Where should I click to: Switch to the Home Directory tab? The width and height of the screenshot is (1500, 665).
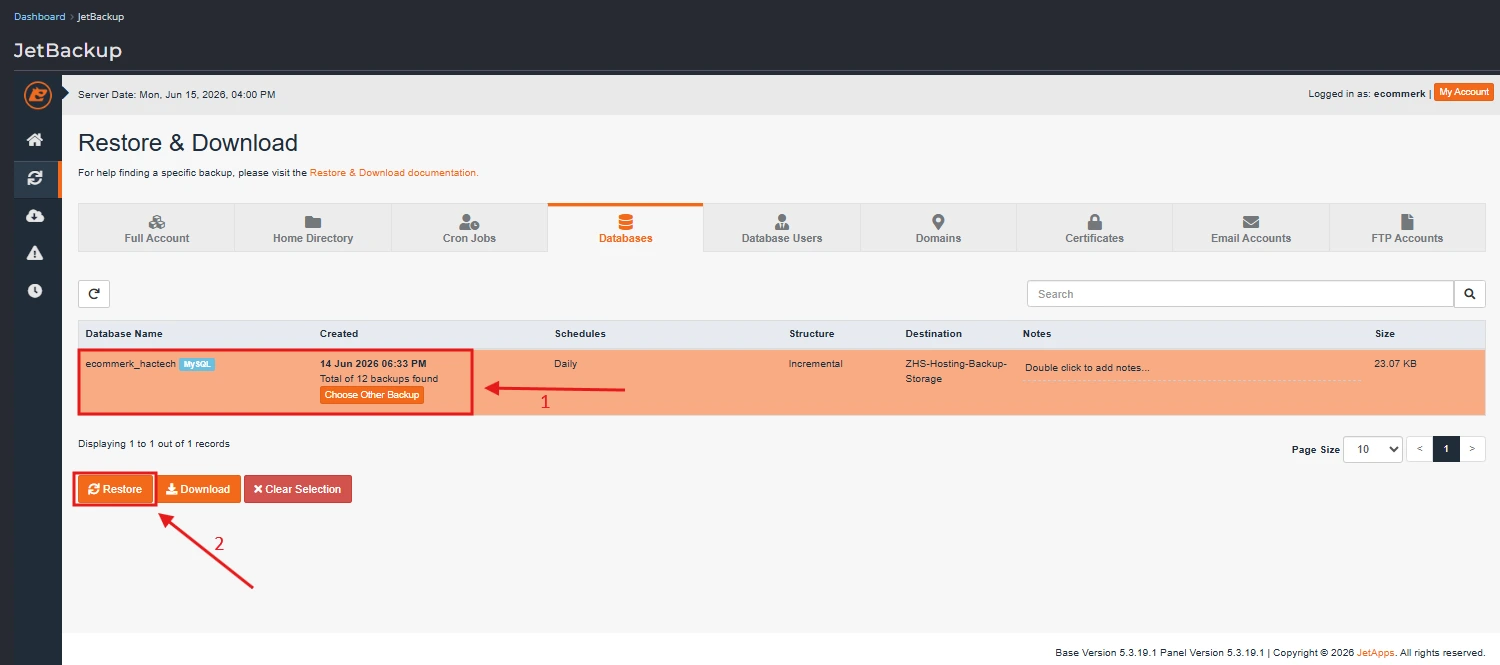tap(313, 228)
